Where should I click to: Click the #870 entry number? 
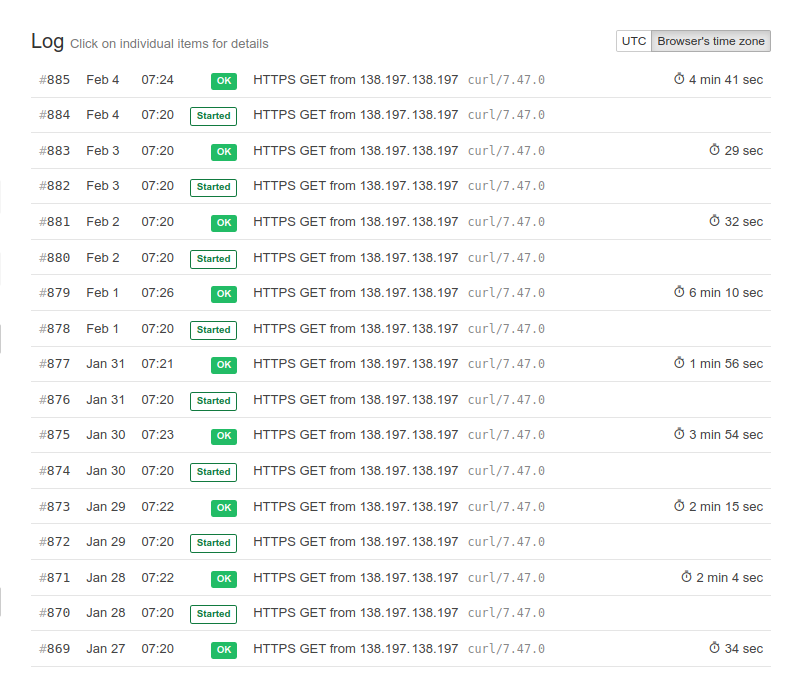pyautogui.click(x=55, y=613)
